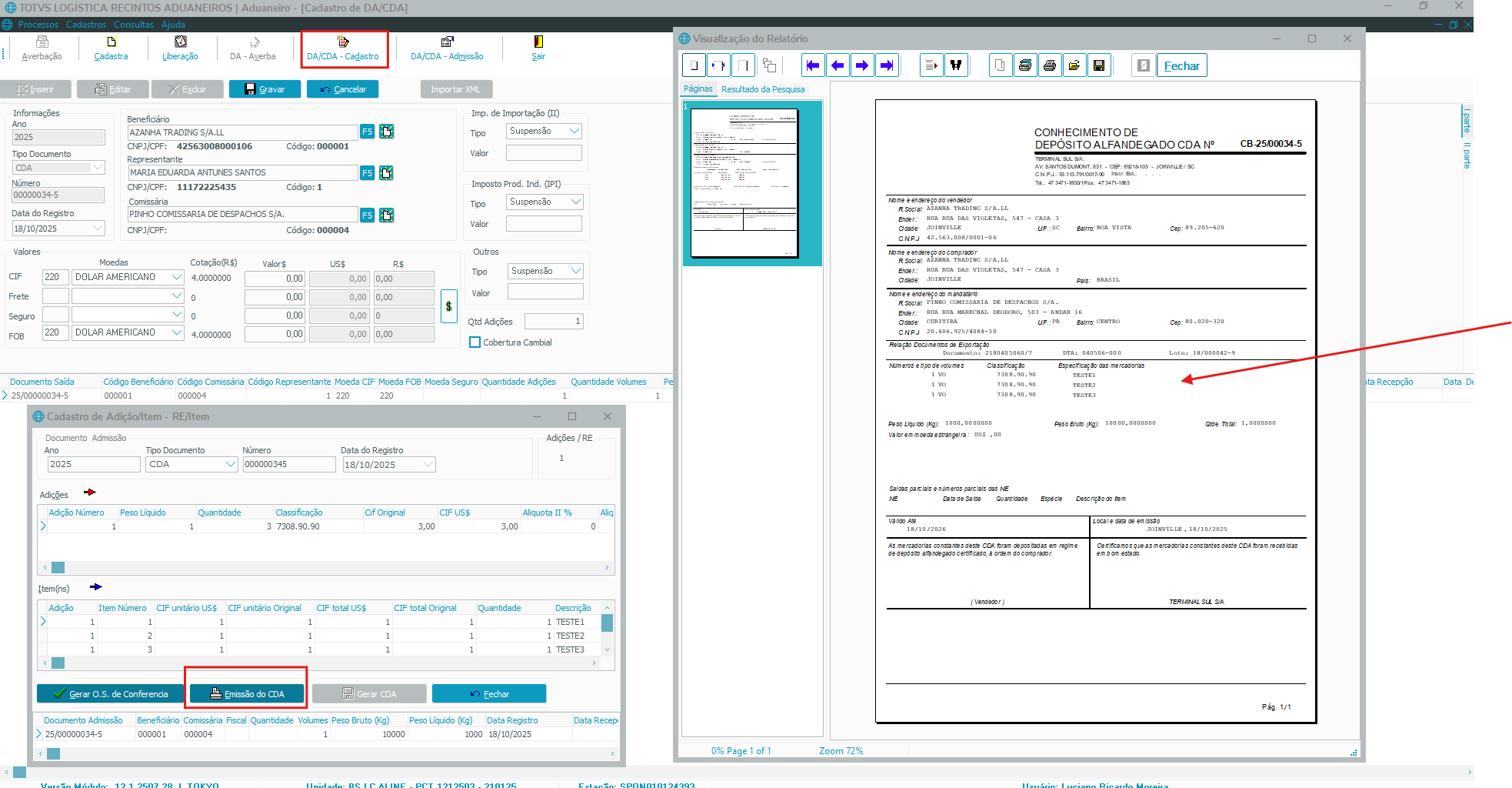
Task: Select the page 1 thumbnail in report viewer
Action: pyautogui.click(x=744, y=183)
